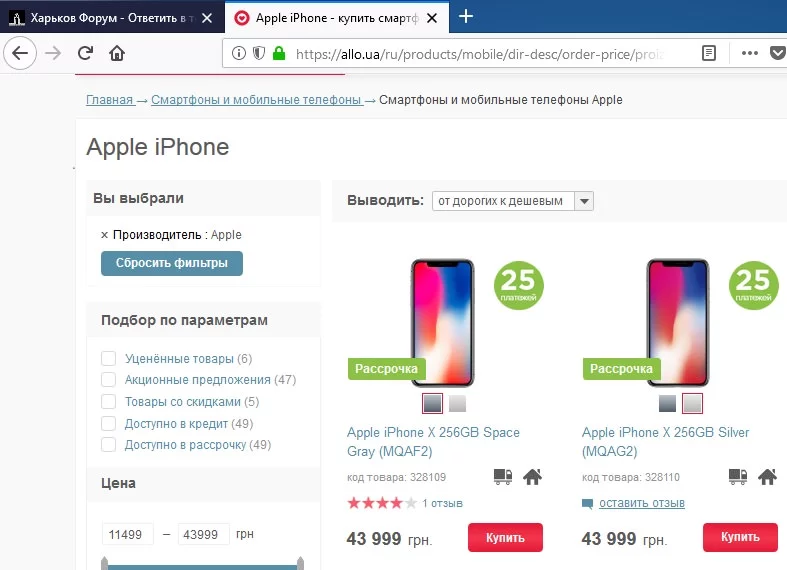The height and width of the screenshot is (570, 787).
Task: Select silver color swatch on first iPhone
Action: [x=457, y=403]
